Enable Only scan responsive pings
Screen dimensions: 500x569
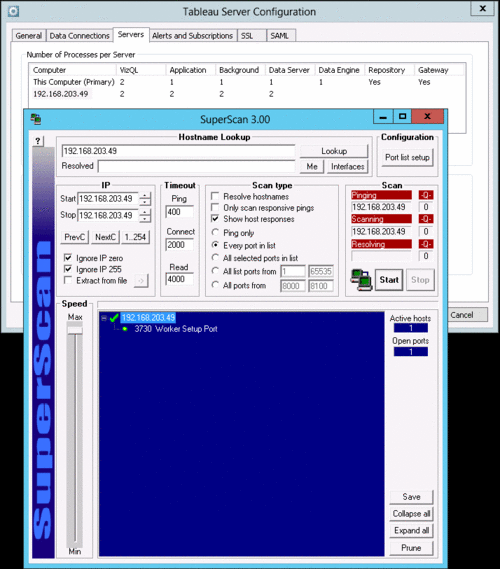pos(215,208)
